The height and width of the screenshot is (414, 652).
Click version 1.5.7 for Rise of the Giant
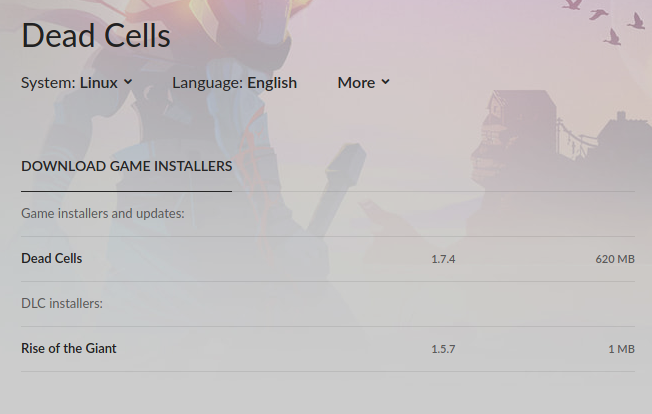[x=443, y=349]
